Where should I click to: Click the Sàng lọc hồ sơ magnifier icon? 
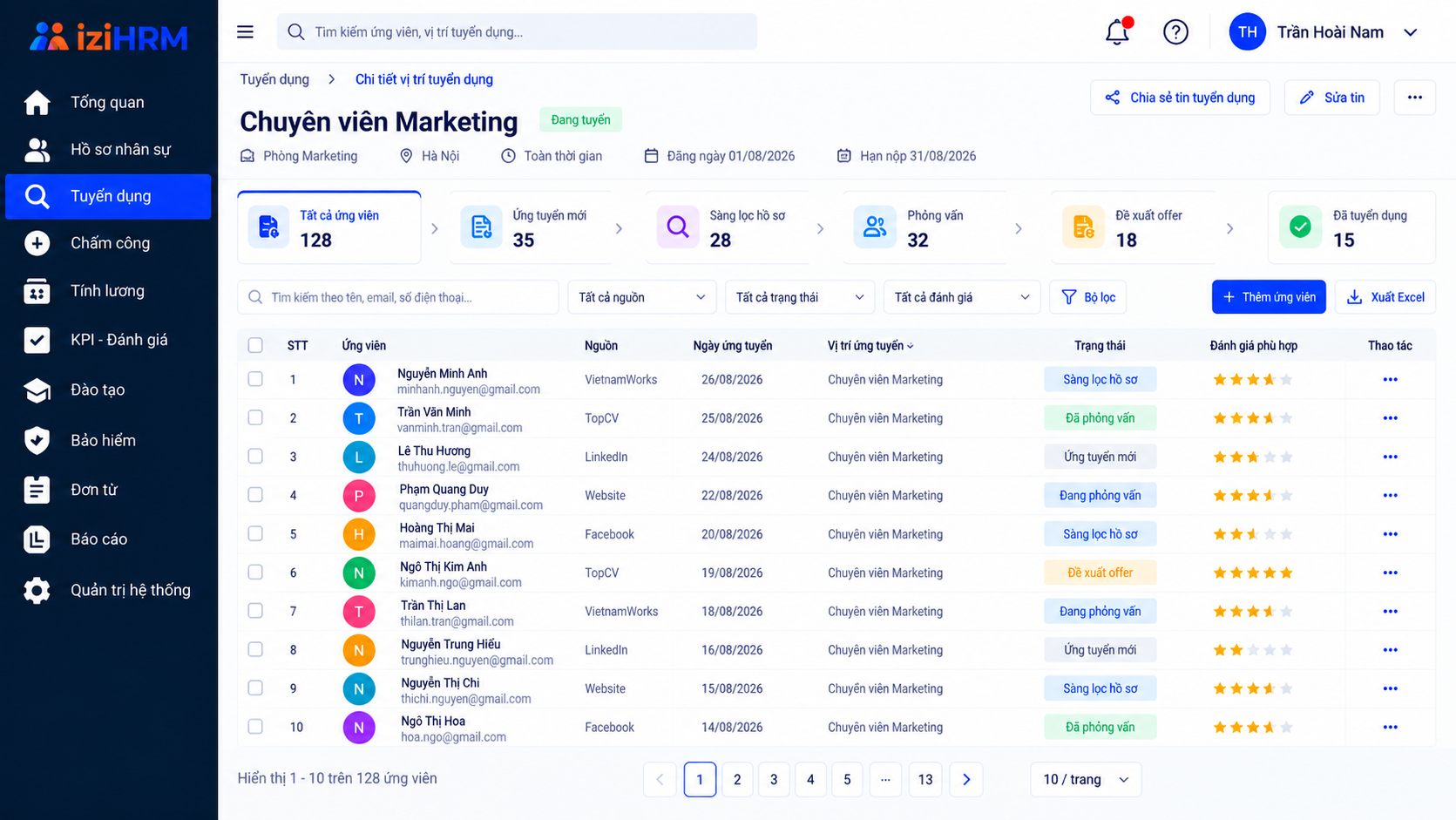(x=678, y=227)
